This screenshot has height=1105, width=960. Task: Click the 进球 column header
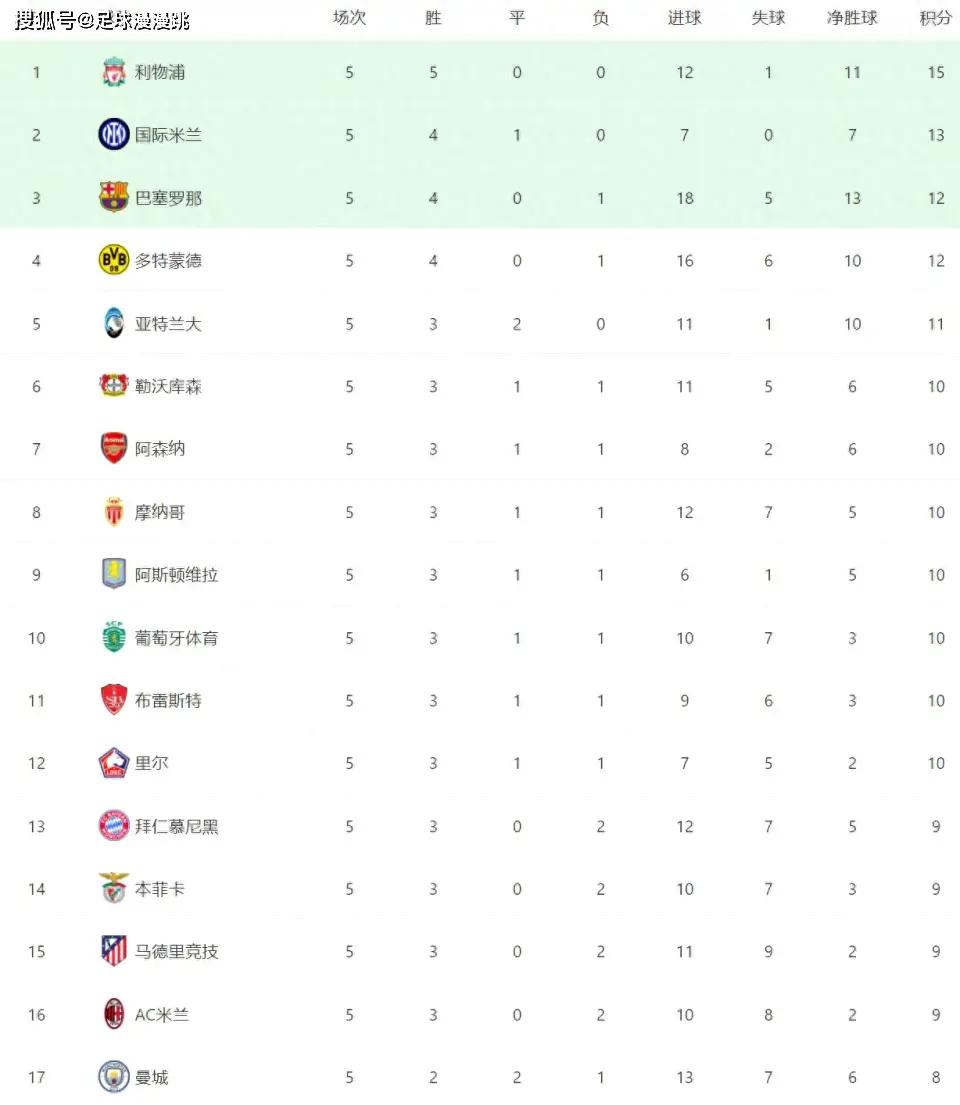(x=684, y=18)
